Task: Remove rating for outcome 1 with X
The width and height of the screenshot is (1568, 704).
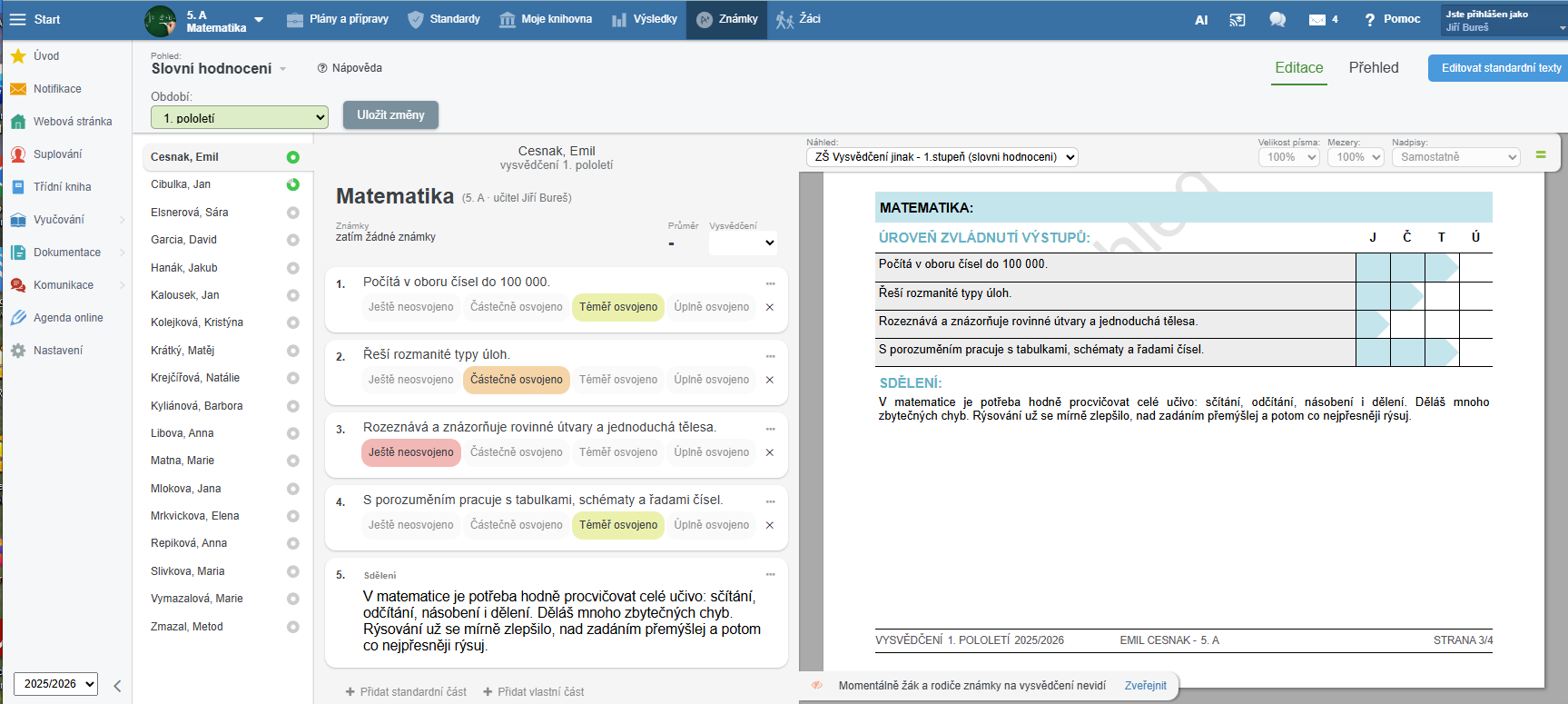Action: coord(770,307)
